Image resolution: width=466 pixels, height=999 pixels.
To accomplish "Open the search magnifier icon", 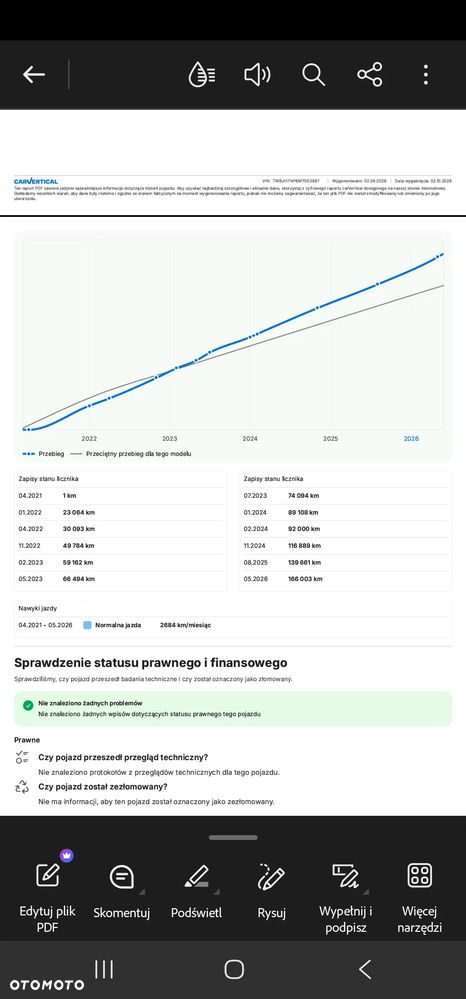I will click(314, 75).
